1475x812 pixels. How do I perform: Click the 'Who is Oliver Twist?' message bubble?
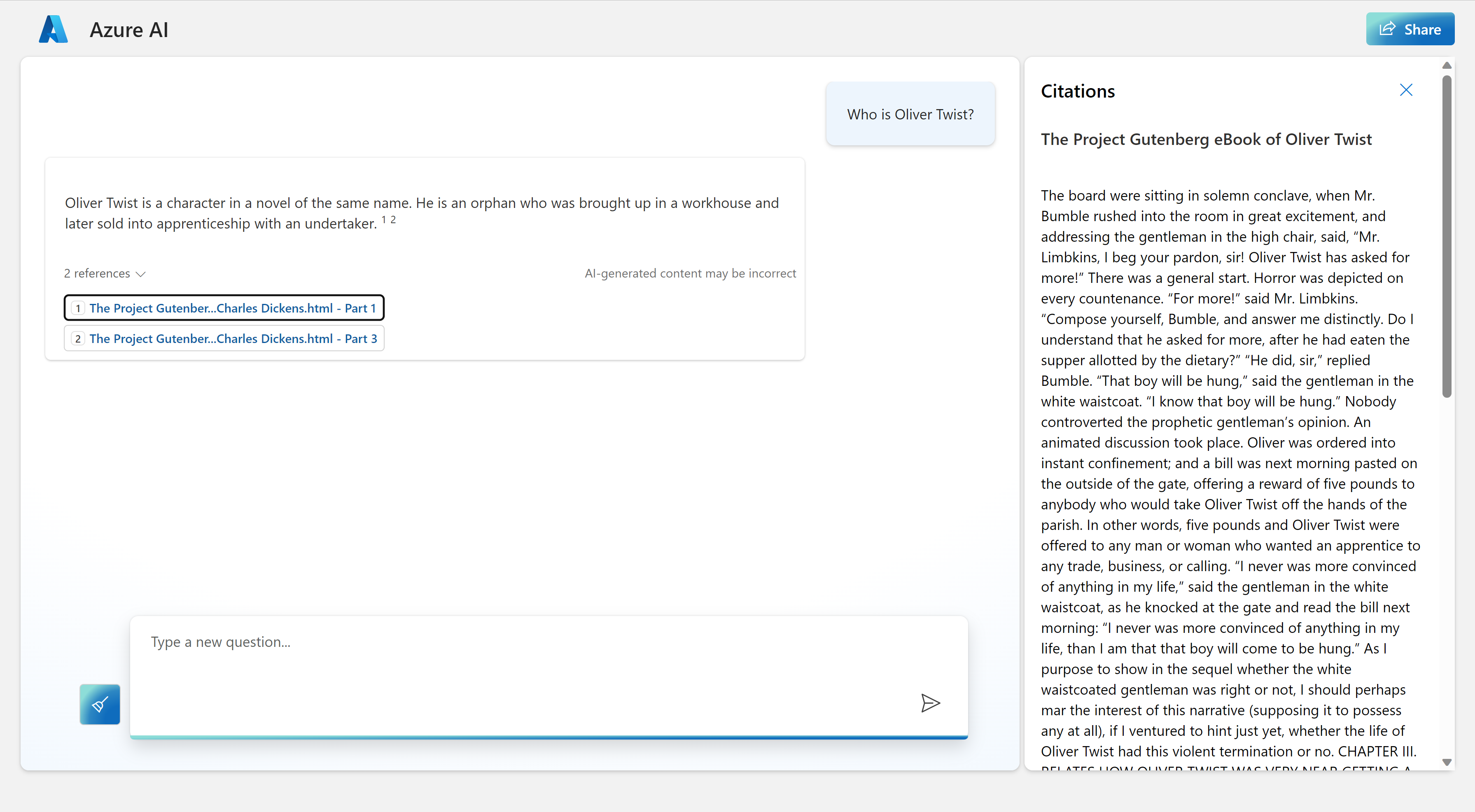click(910, 114)
